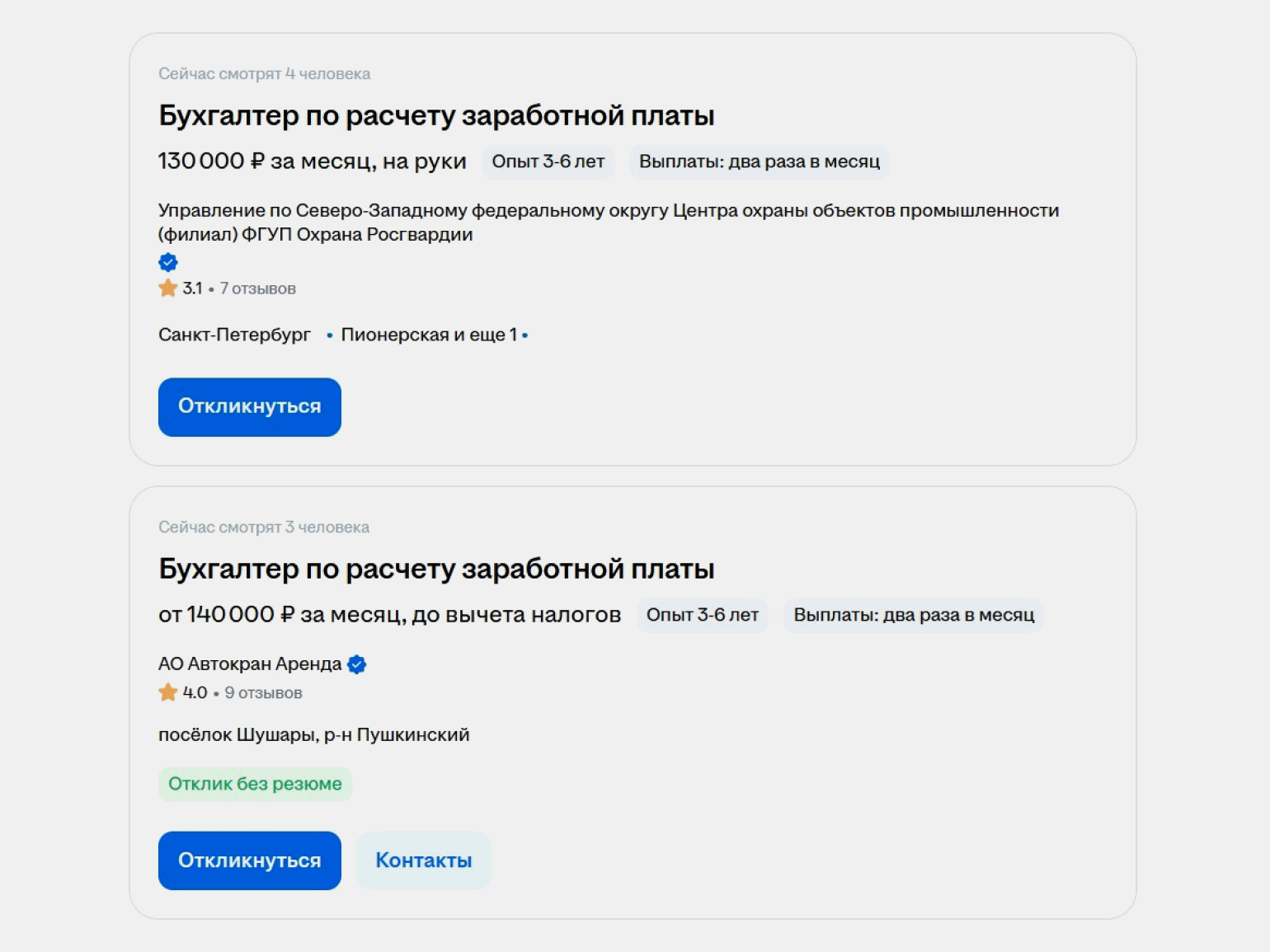Open the ФГУП Охрана Росгвардии company page
Image resolution: width=1270 pixels, height=952 pixels.
[608, 222]
